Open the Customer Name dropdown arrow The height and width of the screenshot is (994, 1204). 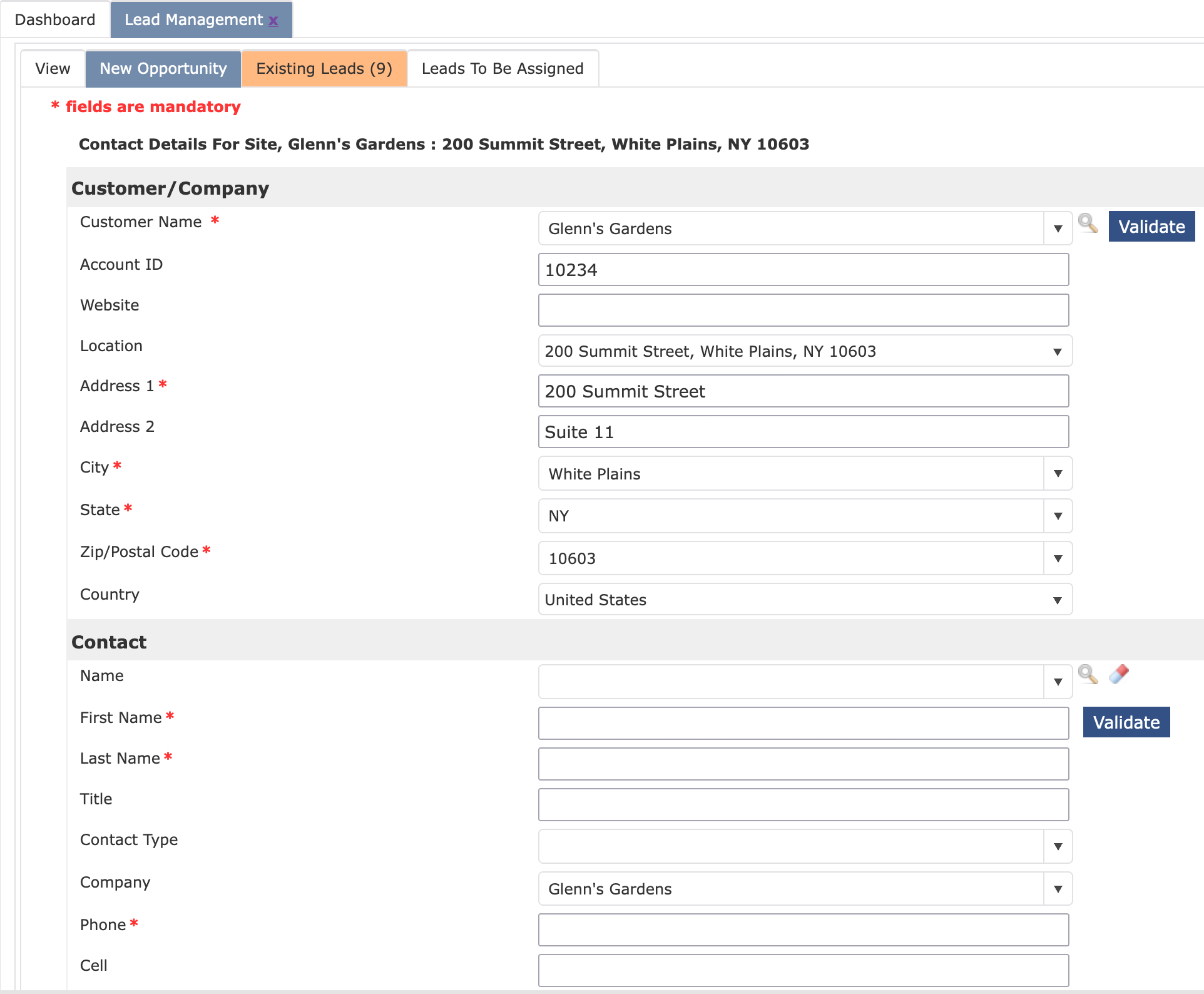(1058, 228)
